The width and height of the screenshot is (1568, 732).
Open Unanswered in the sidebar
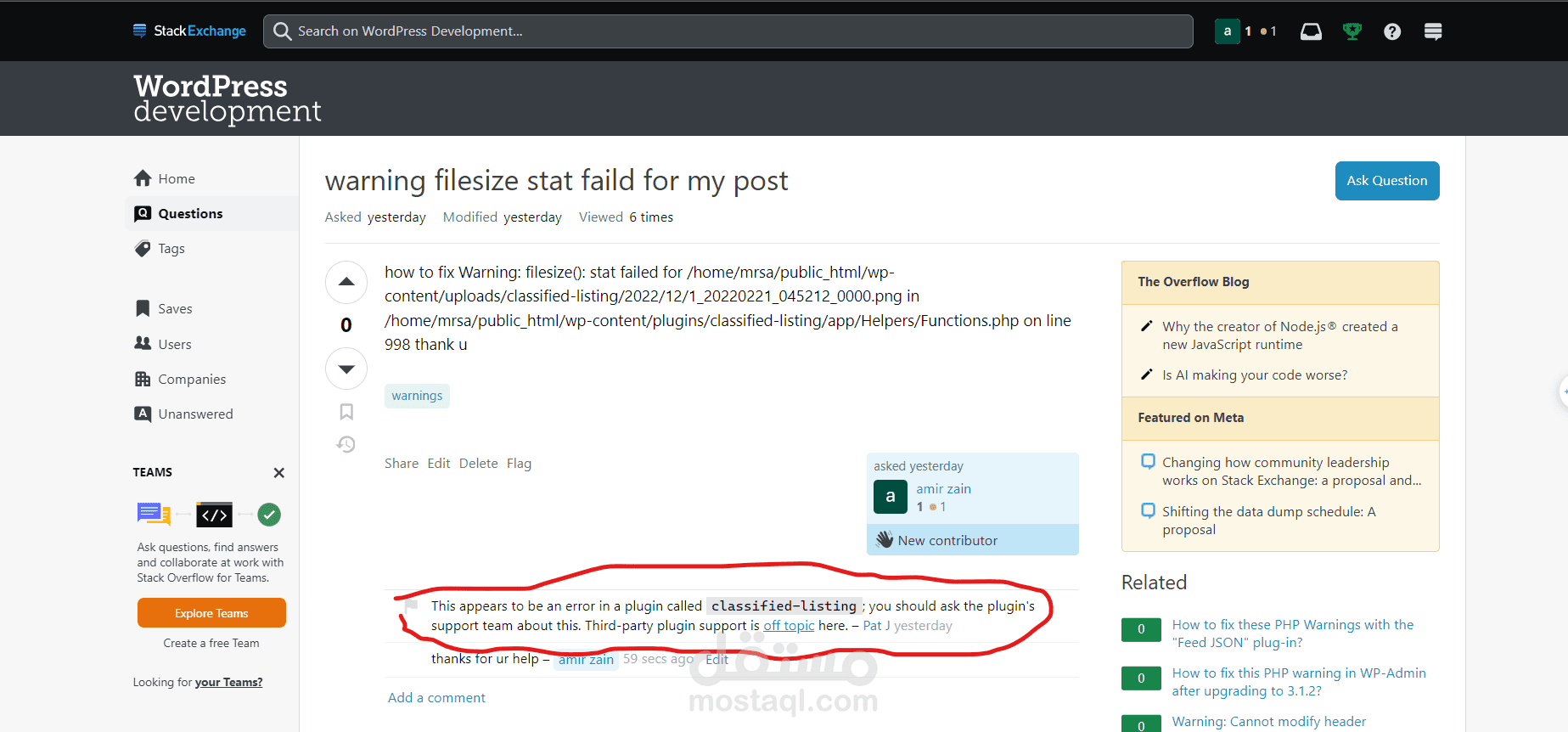coord(183,414)
